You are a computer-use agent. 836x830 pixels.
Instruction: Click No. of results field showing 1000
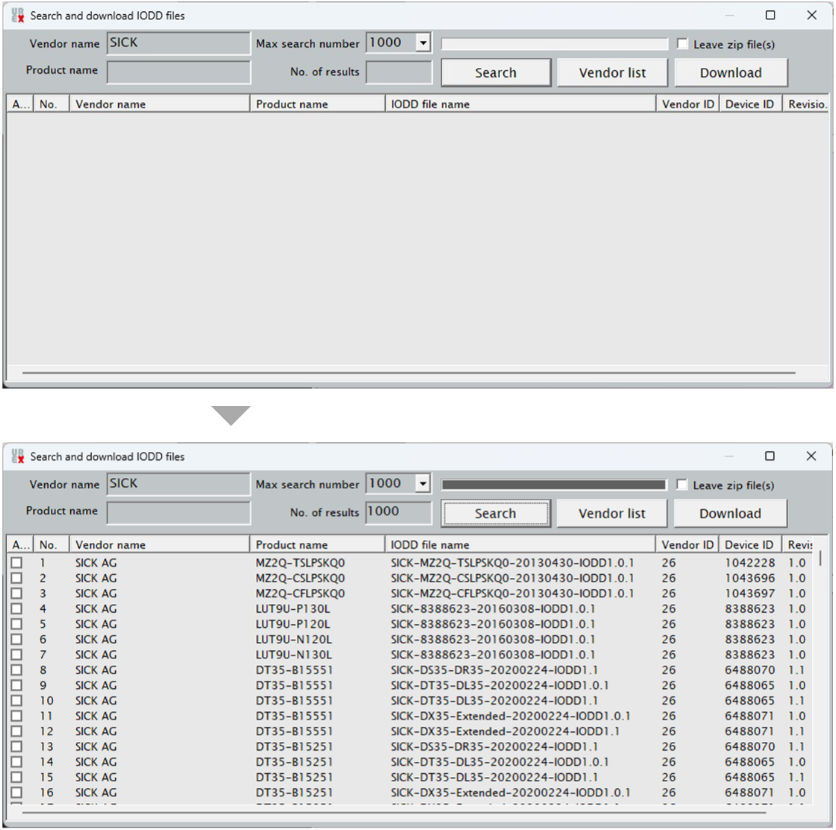[x=398, y=513]
